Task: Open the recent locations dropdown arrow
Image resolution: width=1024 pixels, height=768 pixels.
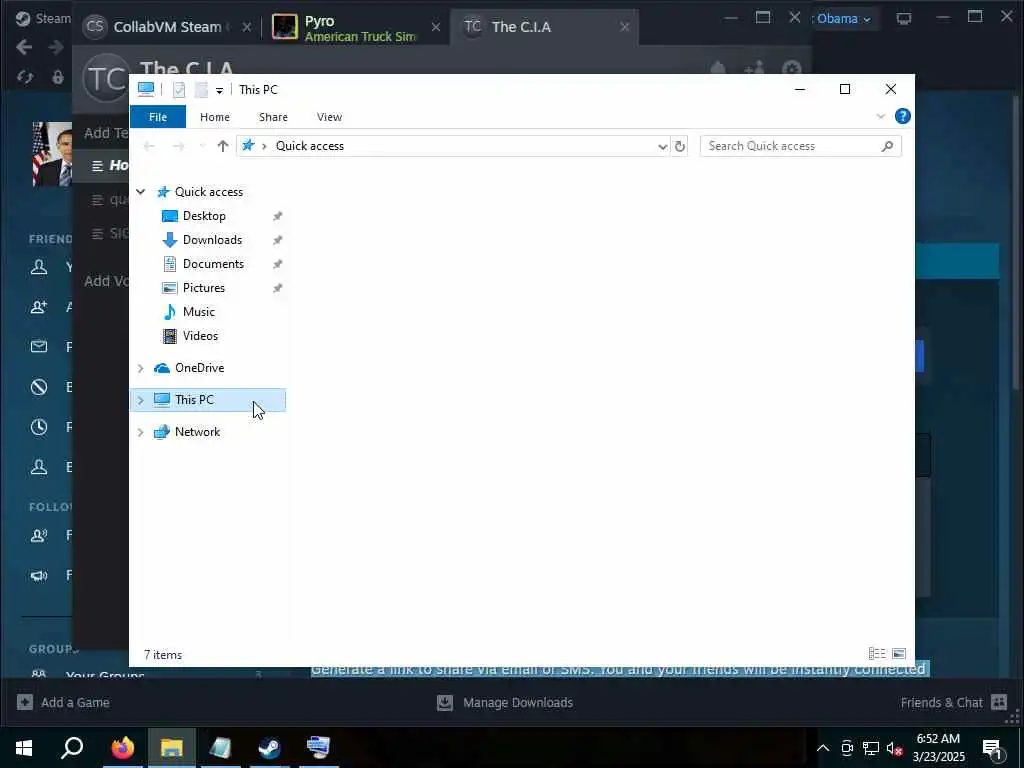Action: point(202,146)
